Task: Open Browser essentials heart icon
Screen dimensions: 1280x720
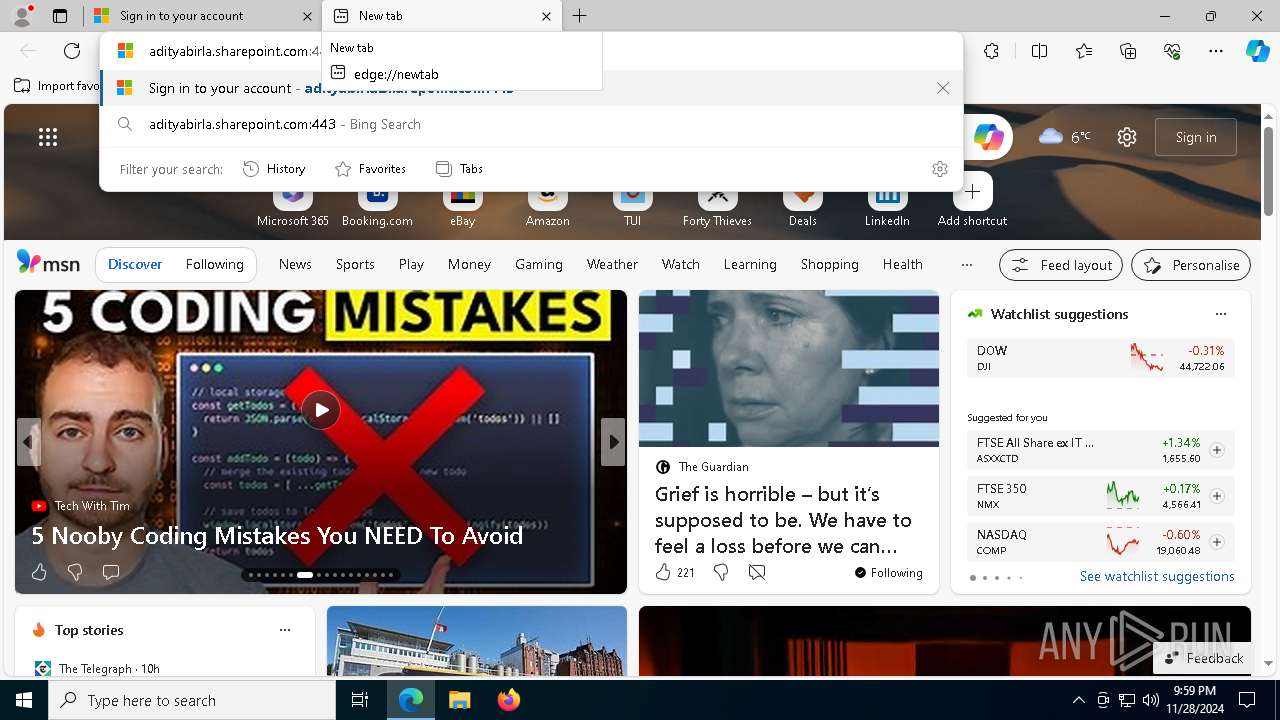Action: (1172, 51)
